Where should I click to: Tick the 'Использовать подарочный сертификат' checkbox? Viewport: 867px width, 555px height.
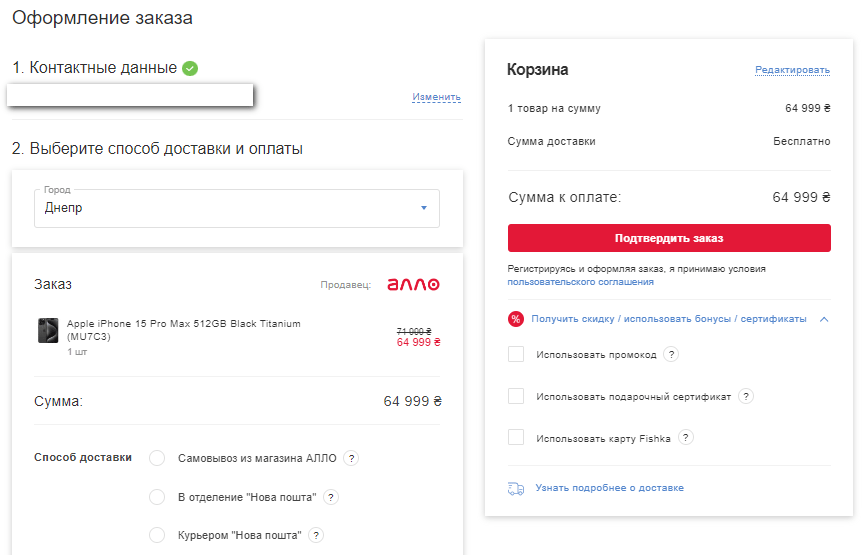point(516,396)
